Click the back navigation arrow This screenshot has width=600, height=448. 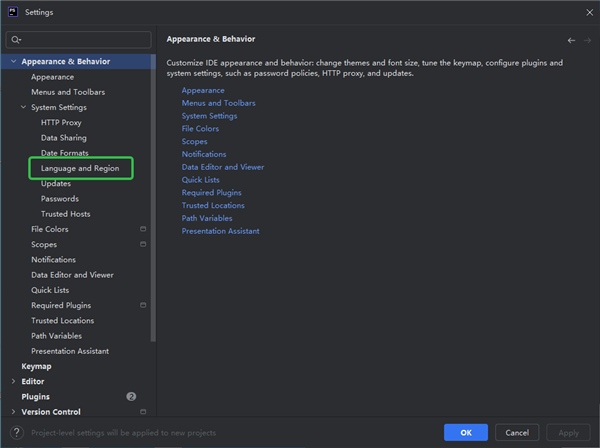[x=571, y=40]
